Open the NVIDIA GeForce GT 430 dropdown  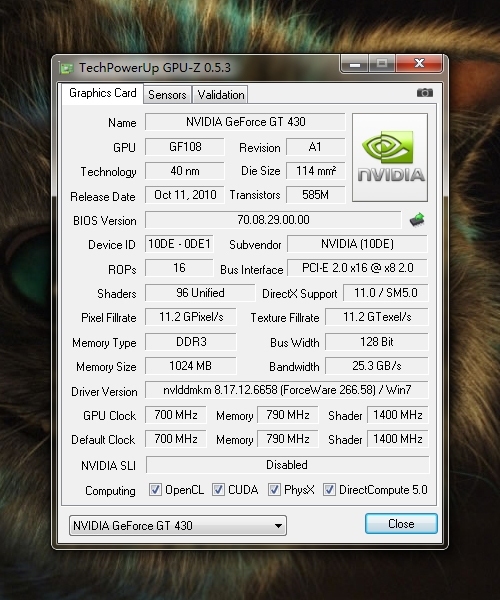click(x=178, y=525)
